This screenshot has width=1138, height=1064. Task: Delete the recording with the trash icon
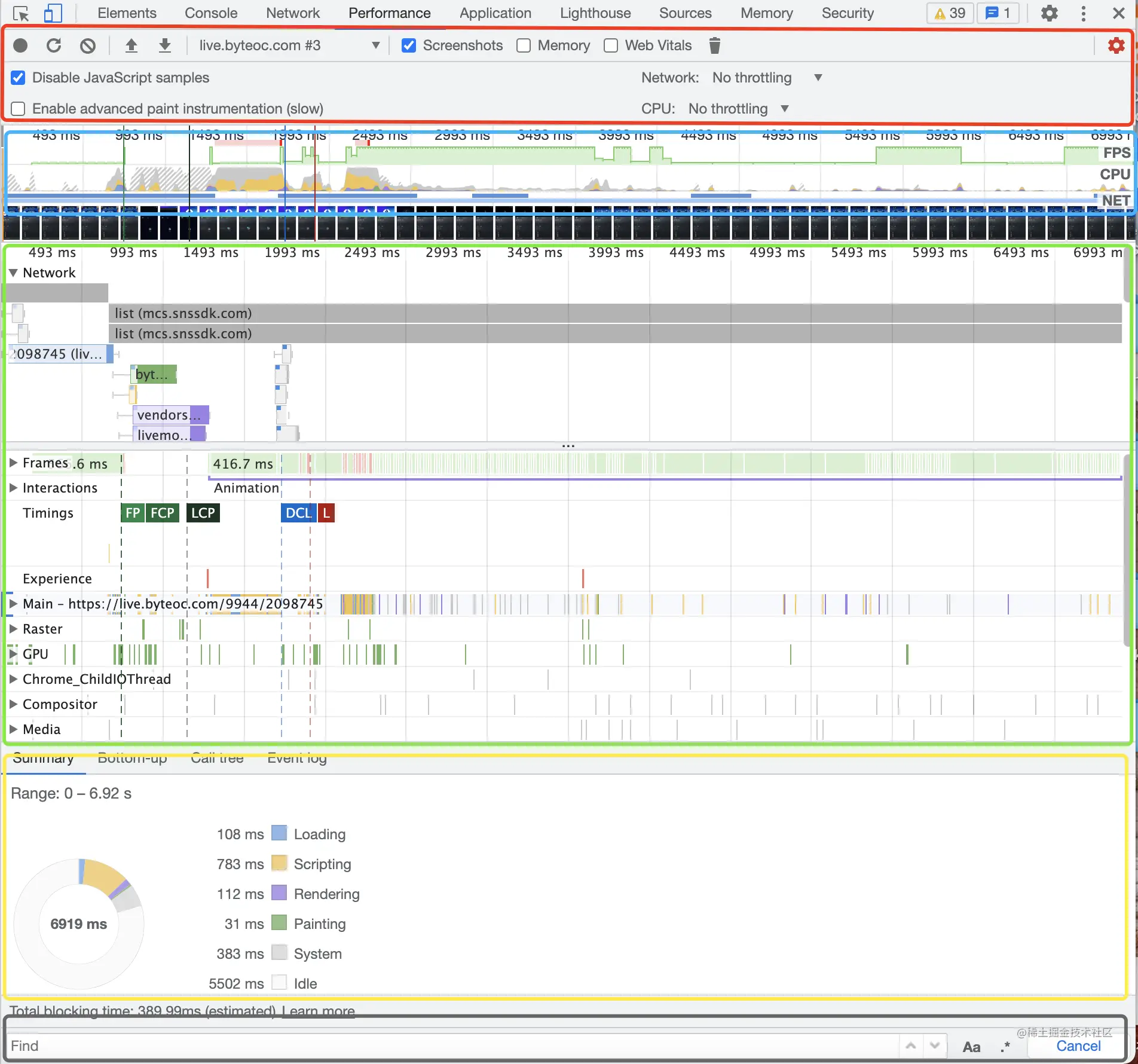[x=714, y=45]
